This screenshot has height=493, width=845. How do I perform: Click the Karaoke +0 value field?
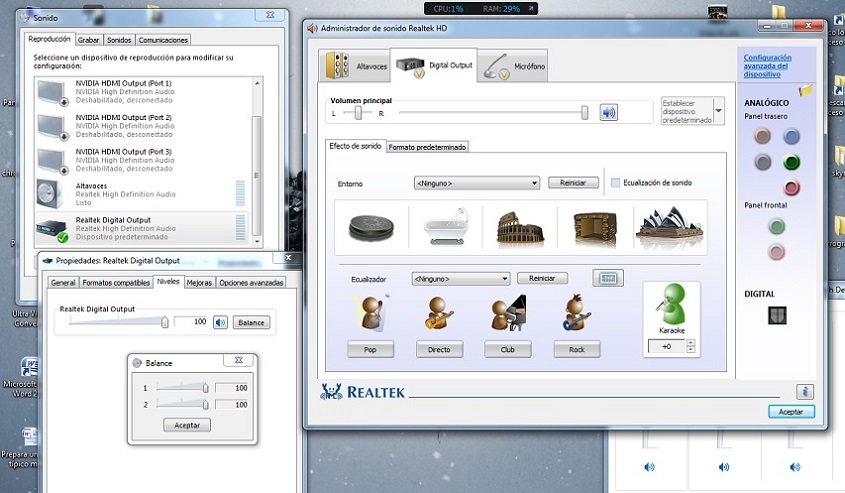pyautogui.click(x=667, y=346)
